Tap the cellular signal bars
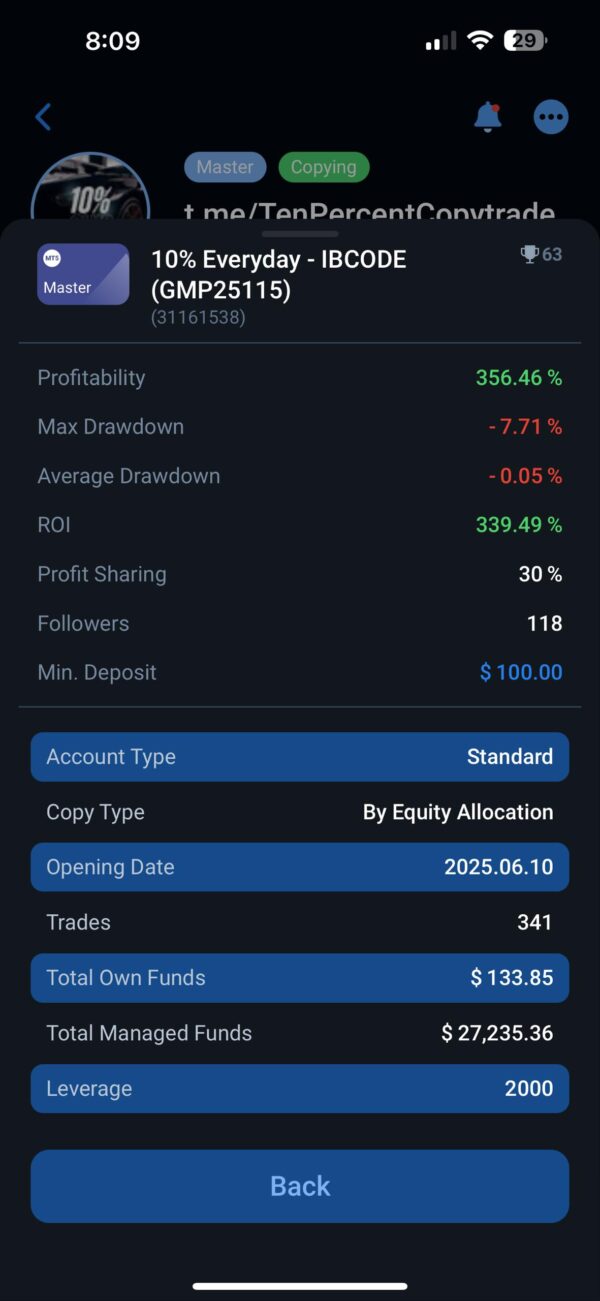 point(440,41)
